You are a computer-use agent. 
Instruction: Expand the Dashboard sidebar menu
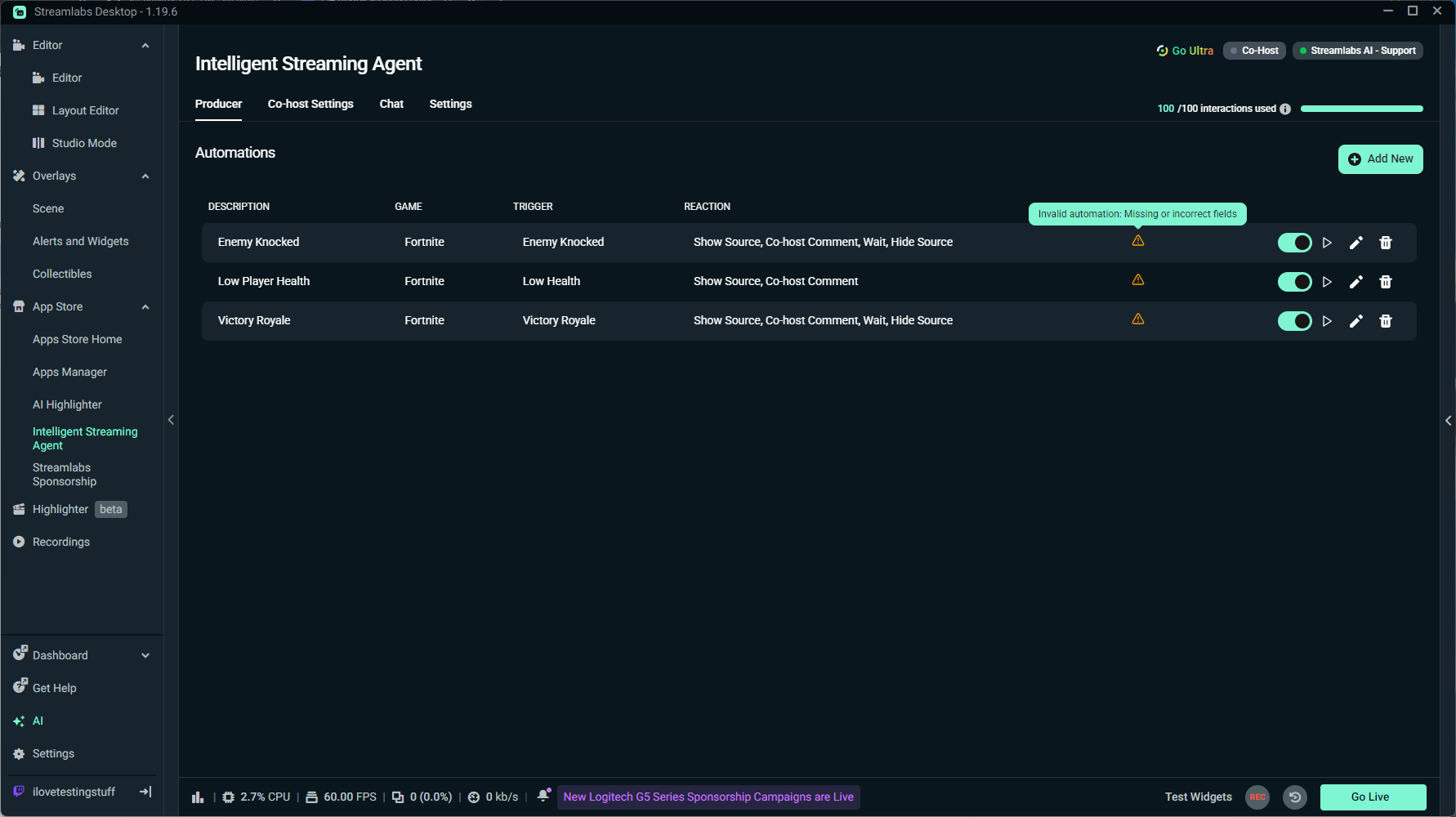(x=145, y=655)
